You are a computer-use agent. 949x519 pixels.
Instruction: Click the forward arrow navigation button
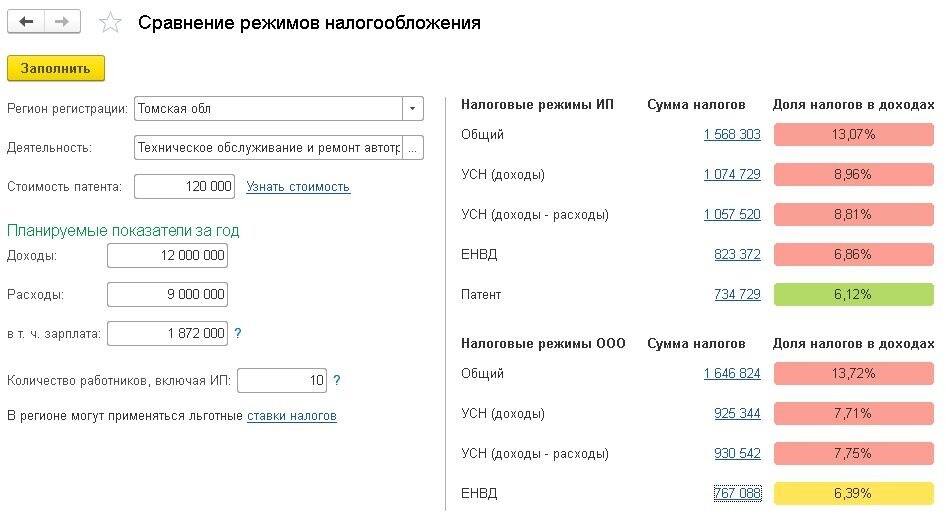point(62,22)
